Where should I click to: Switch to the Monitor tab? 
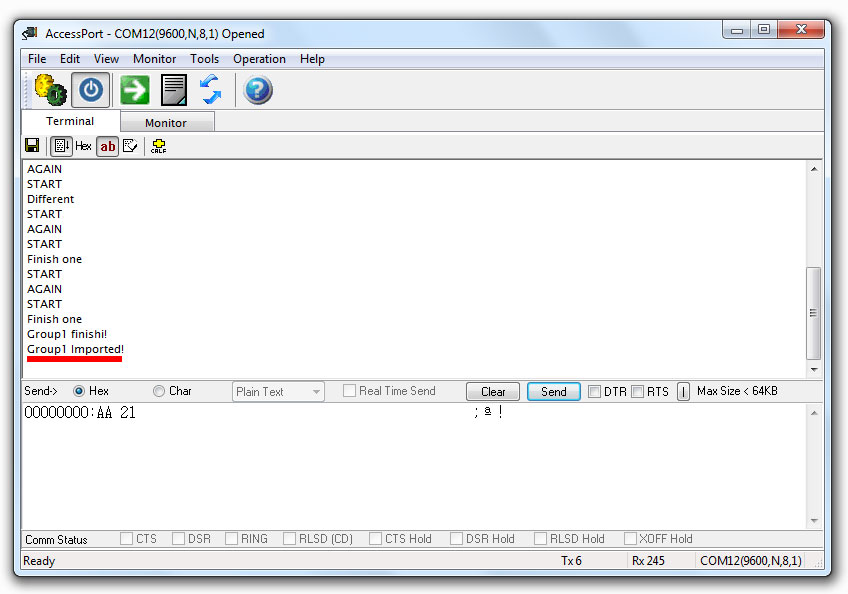167,123
